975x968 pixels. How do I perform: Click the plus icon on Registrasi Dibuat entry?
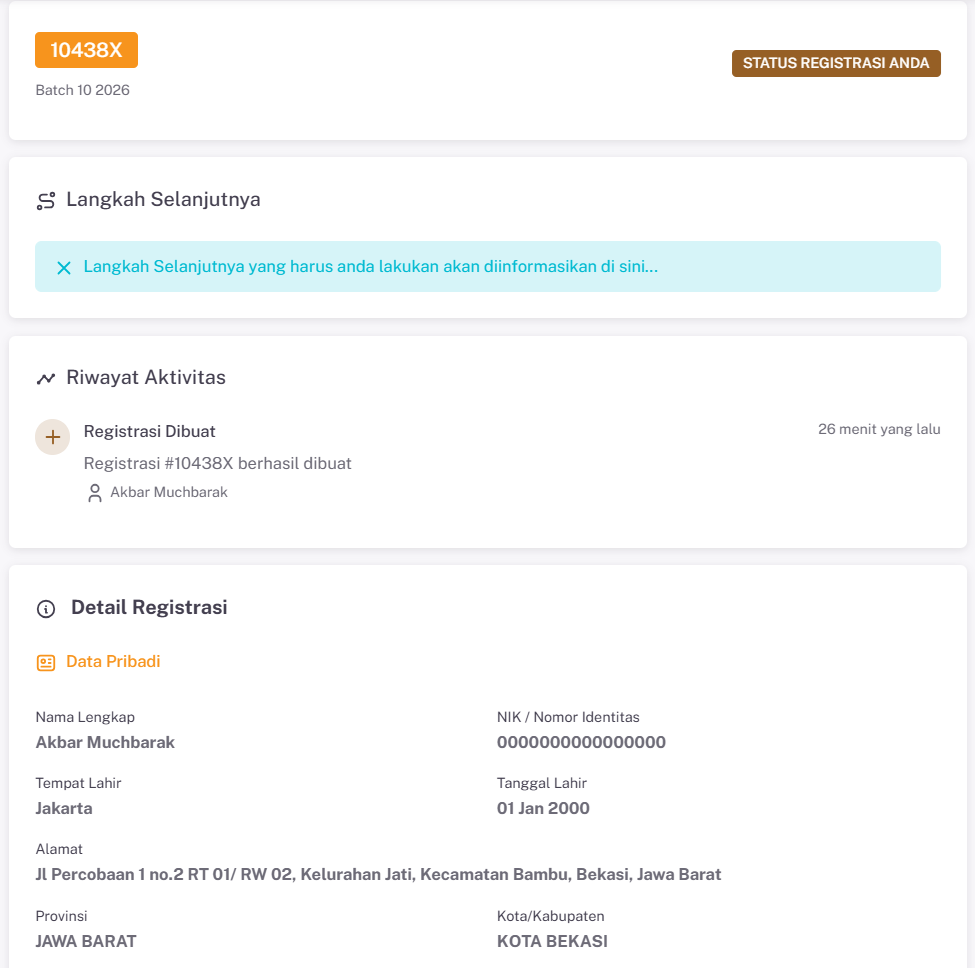pyautogui.click(x=52, y=437)
